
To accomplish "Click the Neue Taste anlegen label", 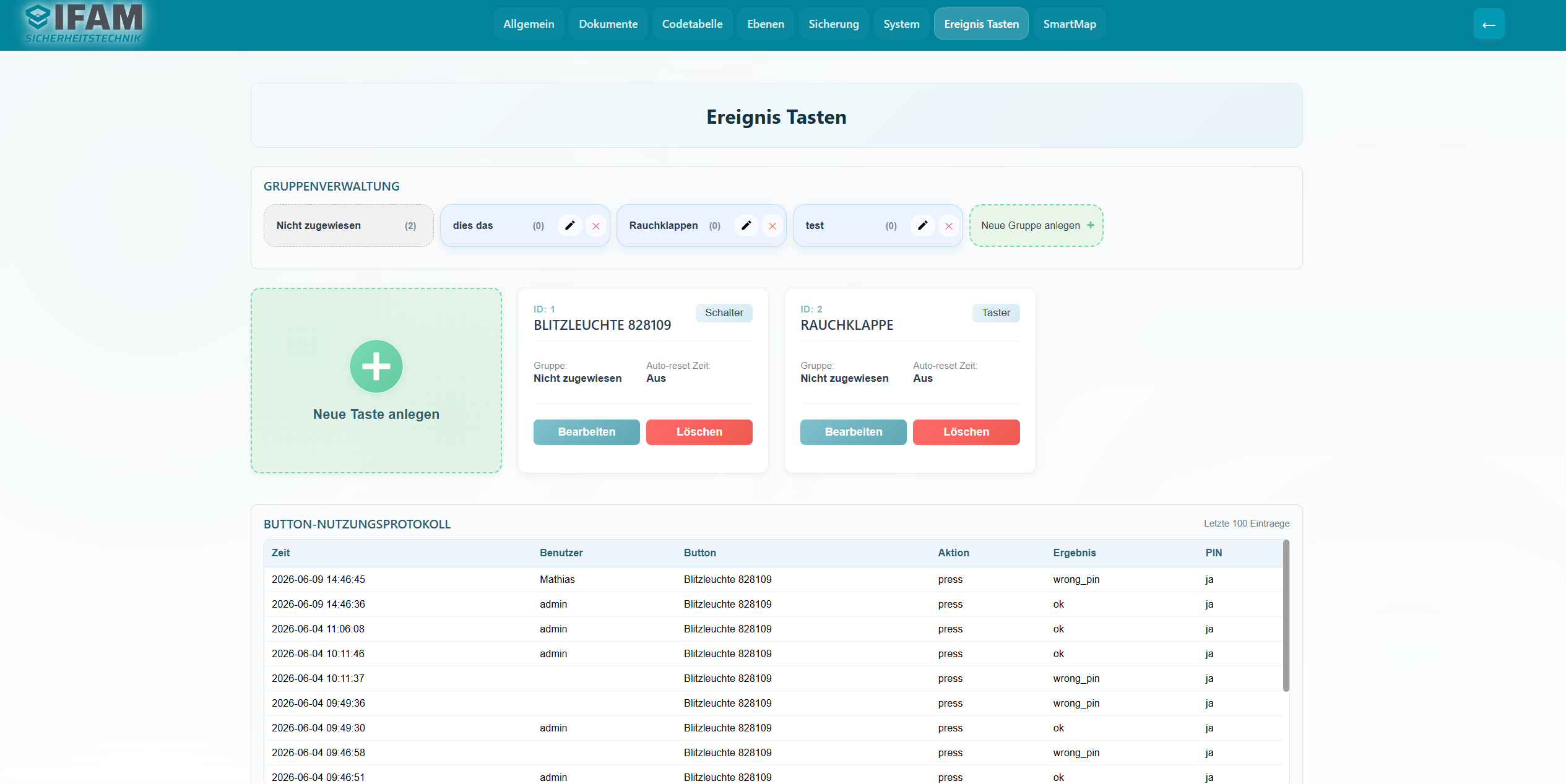I will 376,414.
